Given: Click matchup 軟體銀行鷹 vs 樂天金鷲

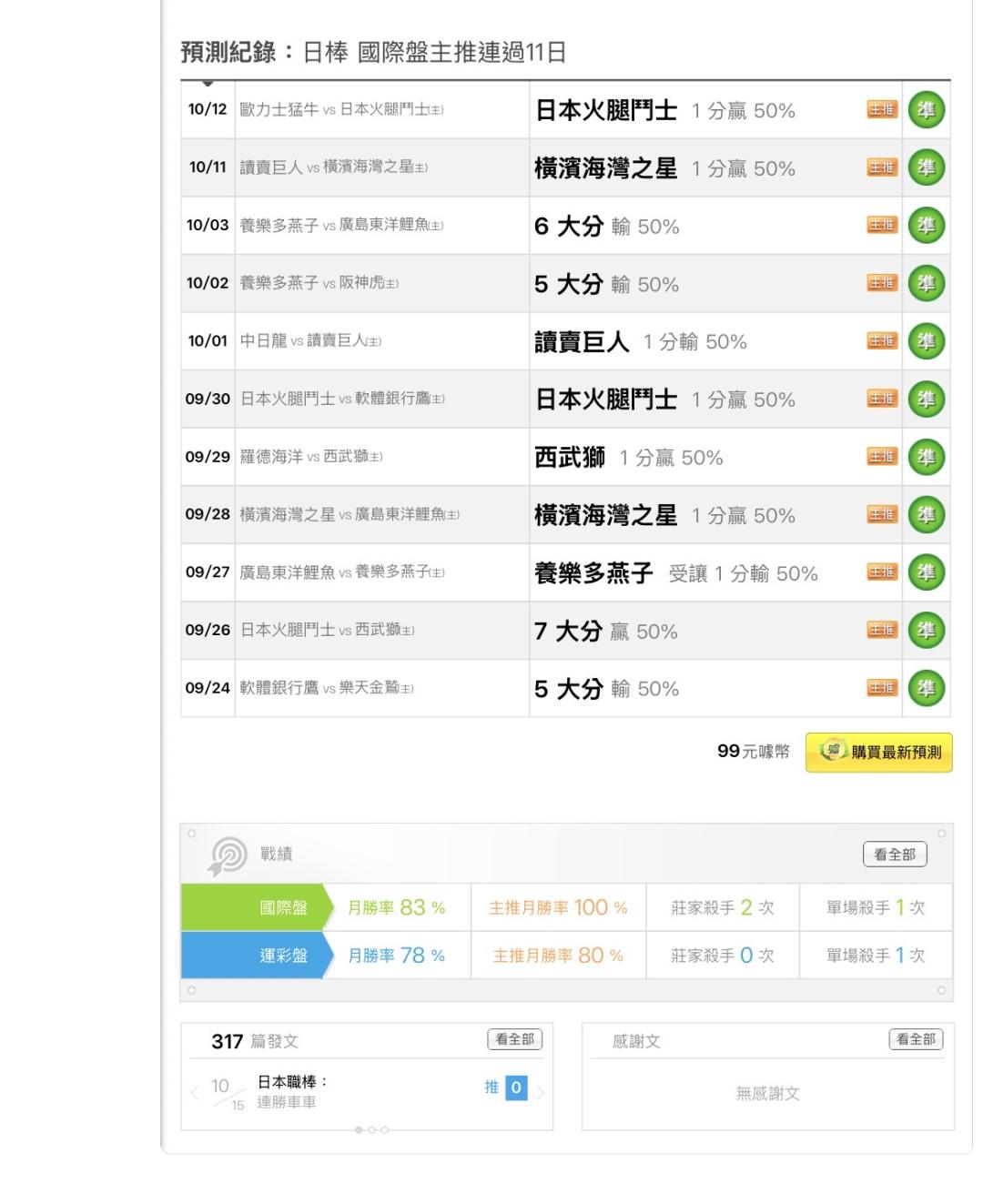Looking at the screenshot, I should tap(327, 687).
